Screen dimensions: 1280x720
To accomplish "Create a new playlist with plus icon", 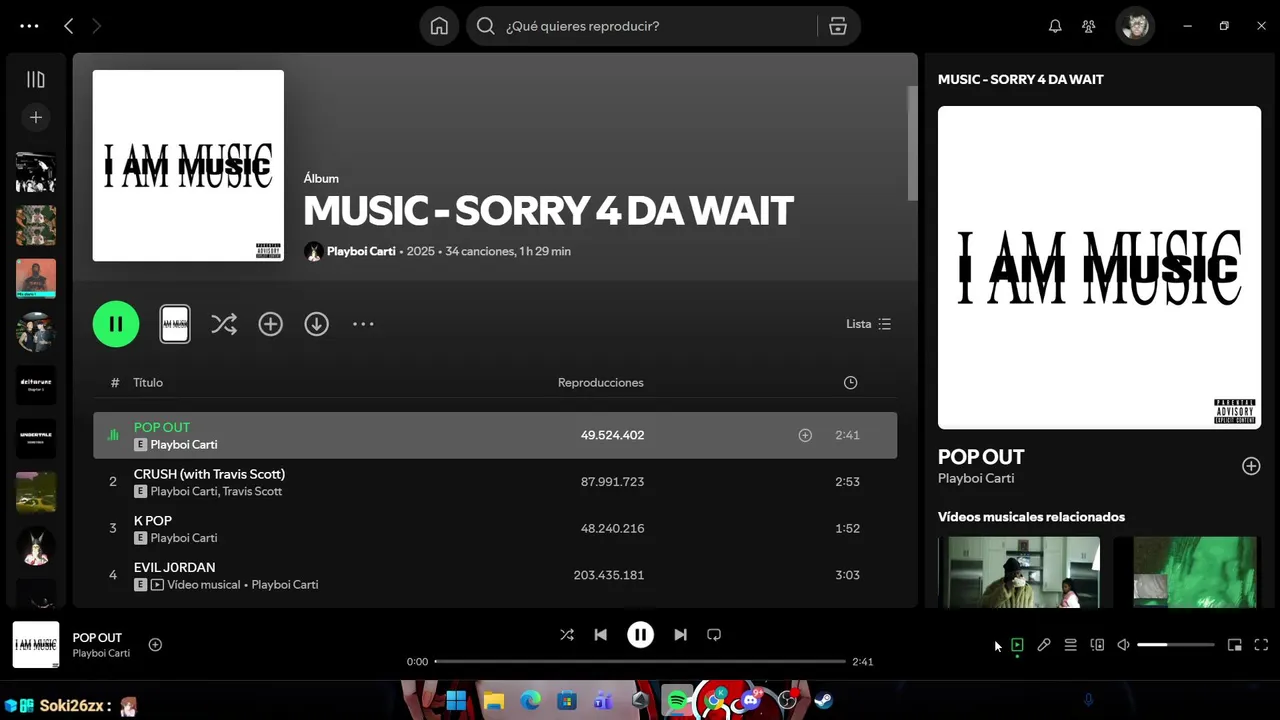I will 36,117.
